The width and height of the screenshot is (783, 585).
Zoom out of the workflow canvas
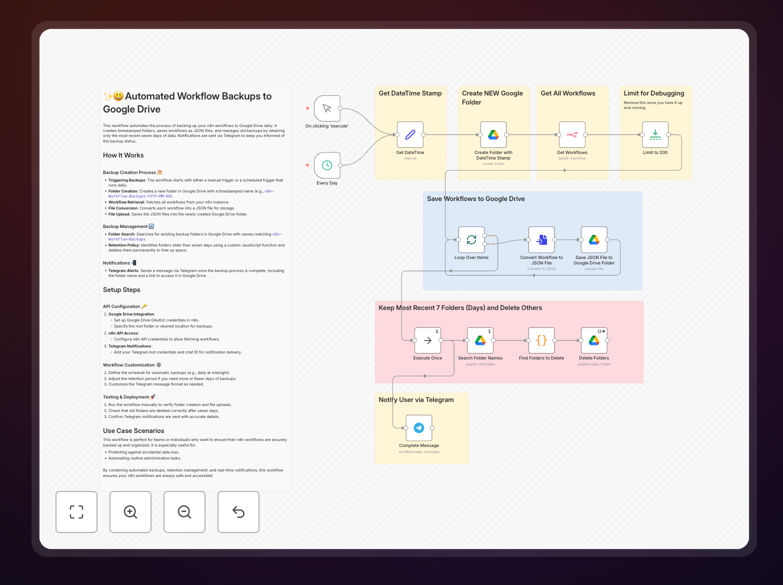coord(184,512)
